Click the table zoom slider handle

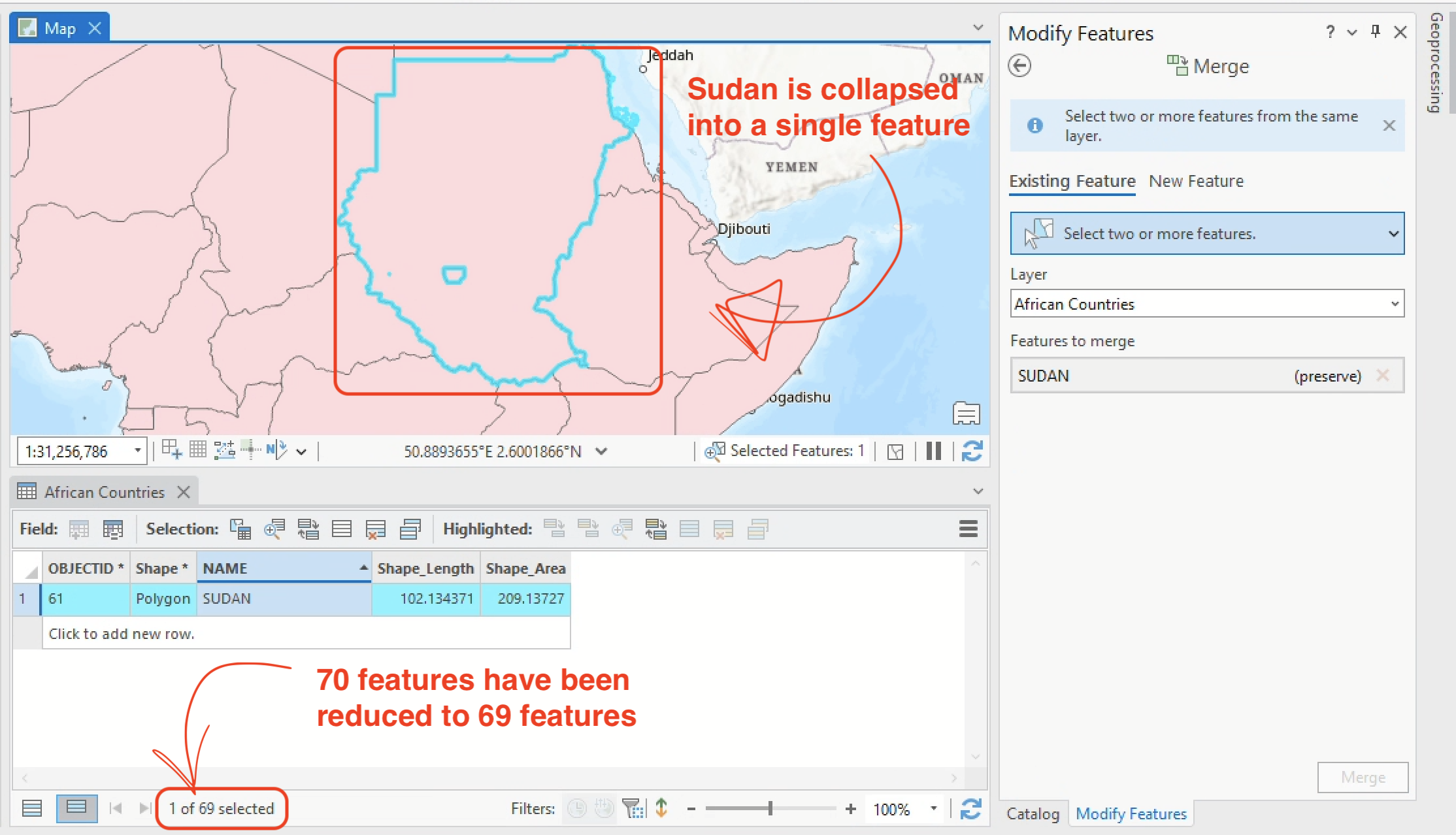point(770,808)
